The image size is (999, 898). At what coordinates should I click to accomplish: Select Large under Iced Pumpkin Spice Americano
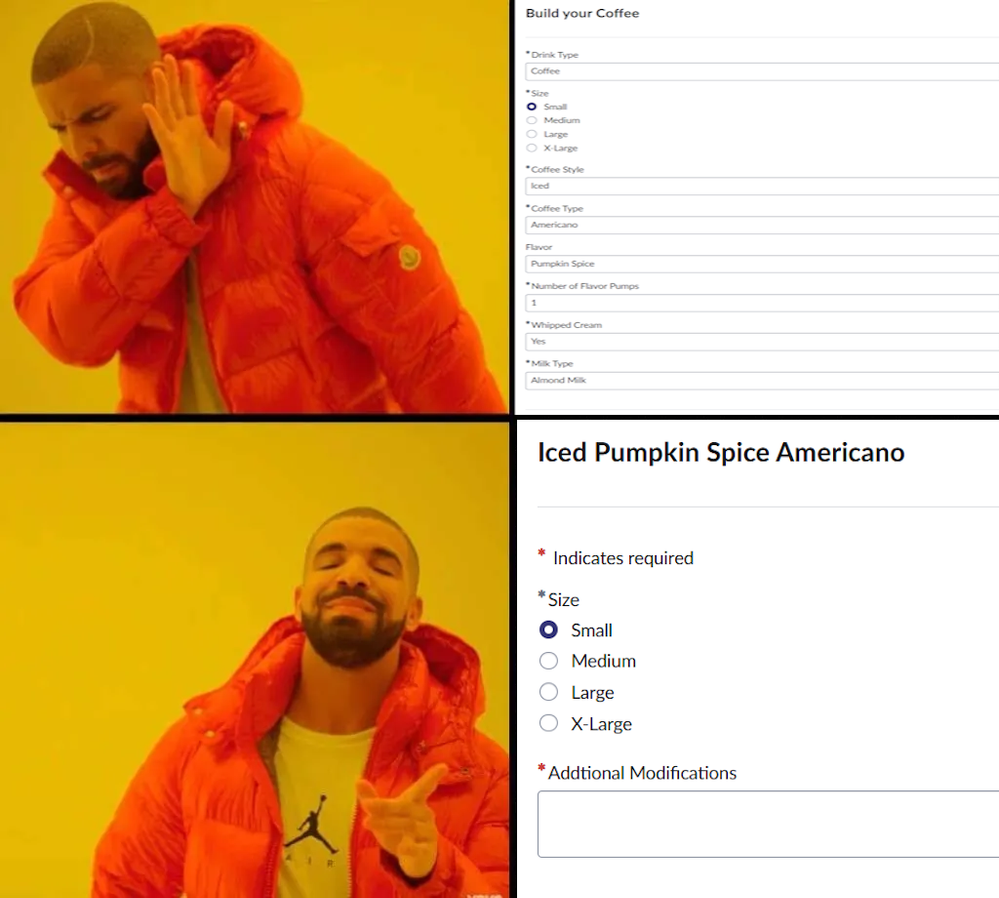pos(549,692)
